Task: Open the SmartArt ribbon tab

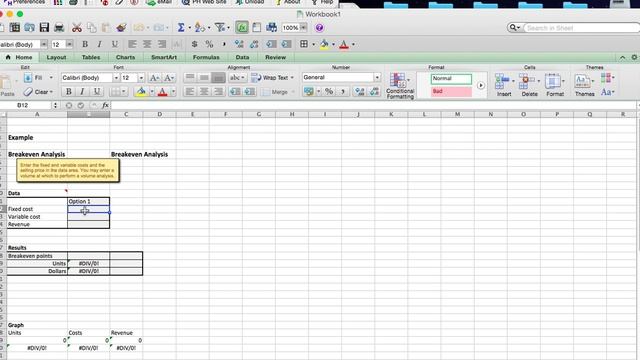Action: click(x=164, y=58)
